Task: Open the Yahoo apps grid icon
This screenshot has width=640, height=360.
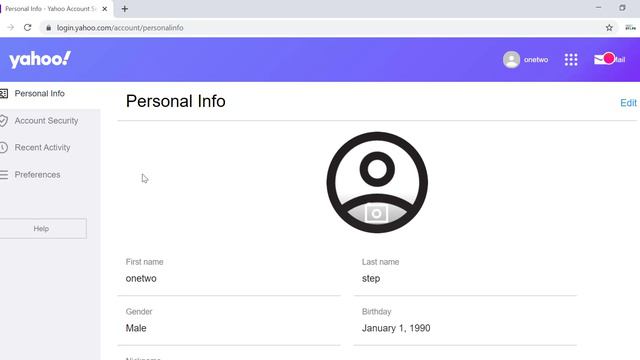Action: coord(571,60)
